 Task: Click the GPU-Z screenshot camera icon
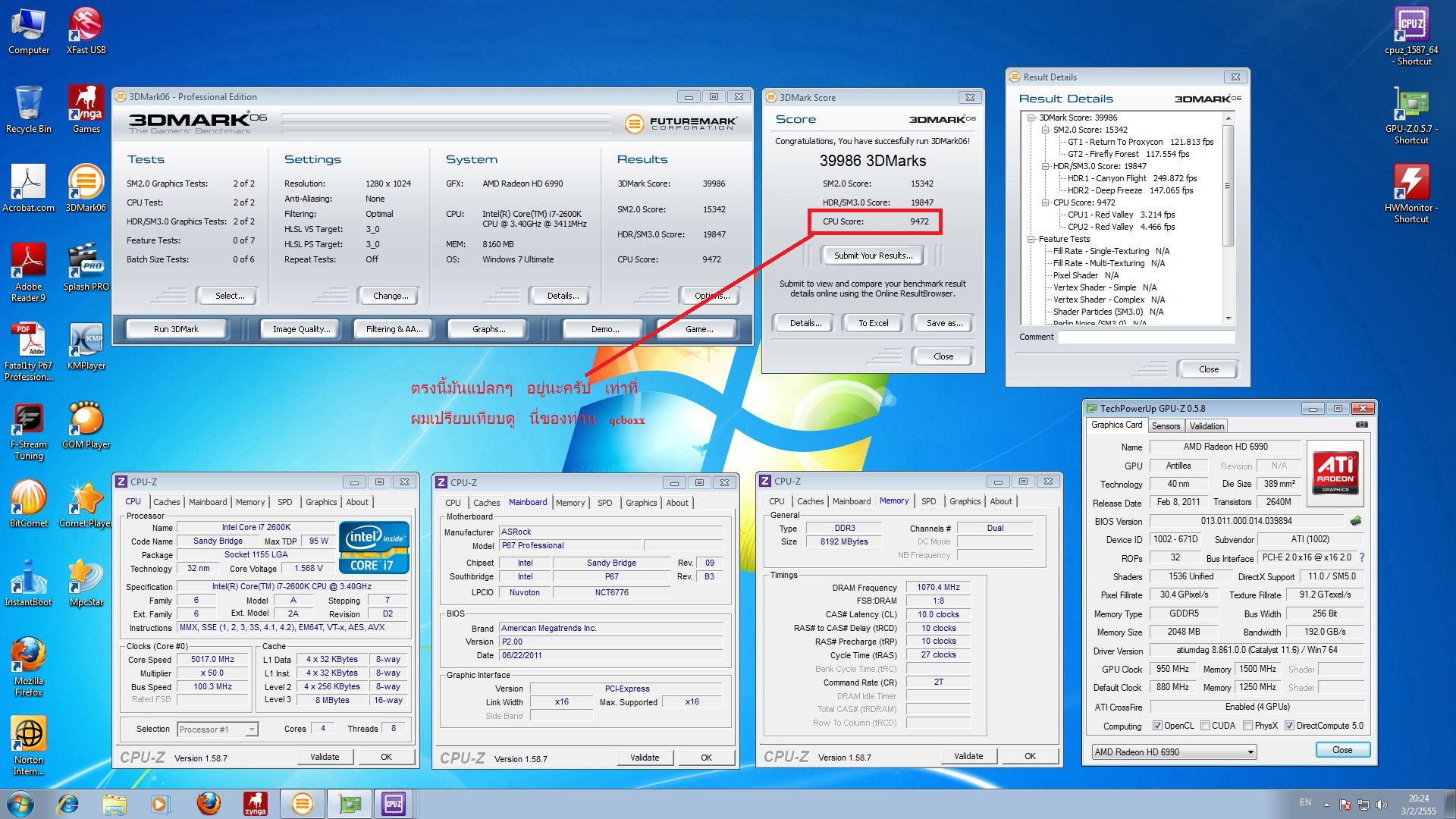point(1362,425)
